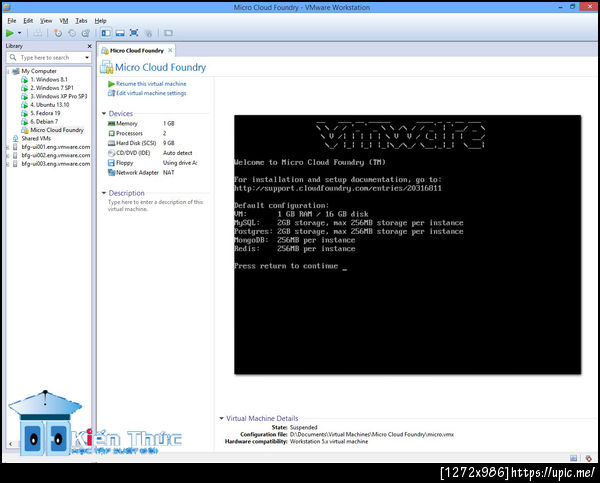The image size is (600, 483).
Task: Open the Help menu
Action: [100, 21]
